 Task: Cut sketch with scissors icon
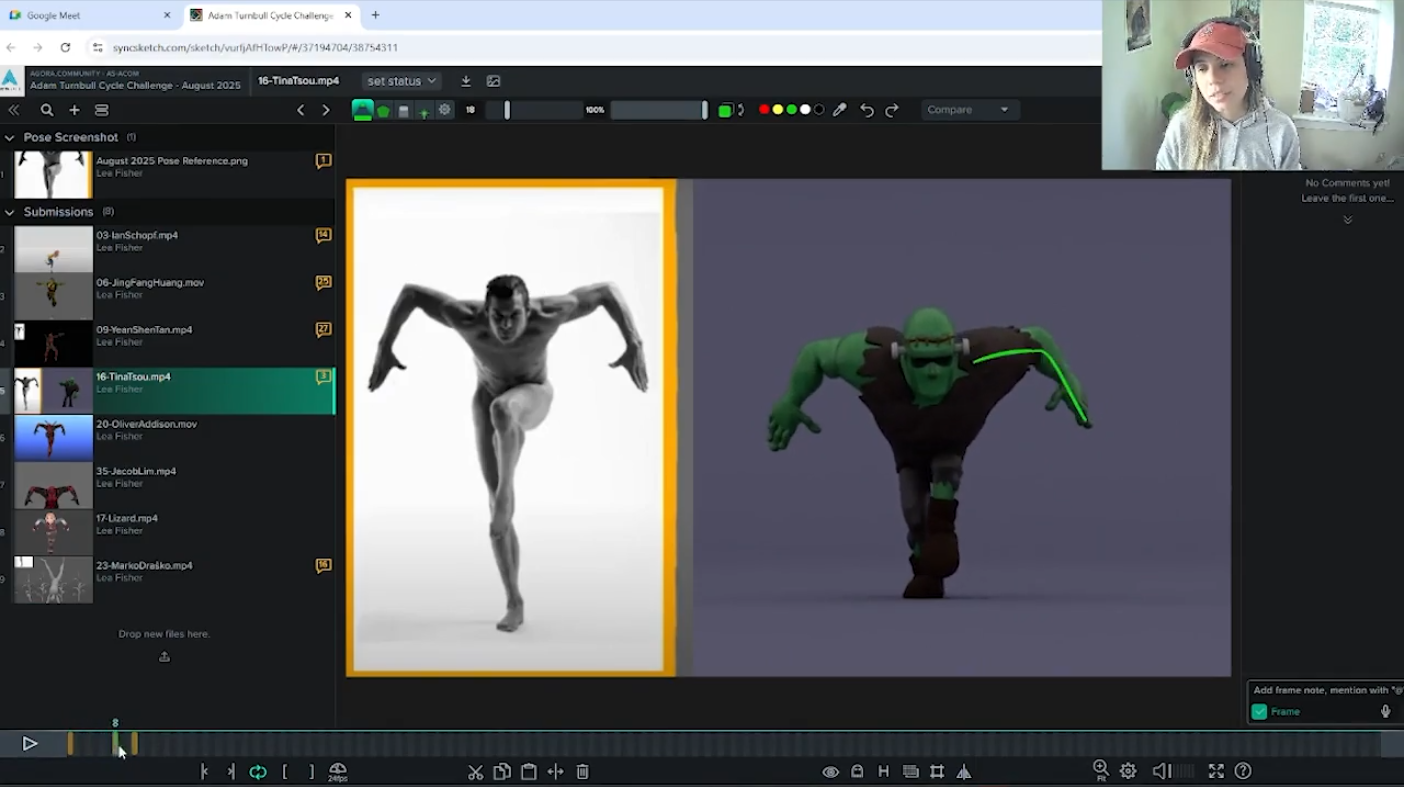click(x=475, y=771)
